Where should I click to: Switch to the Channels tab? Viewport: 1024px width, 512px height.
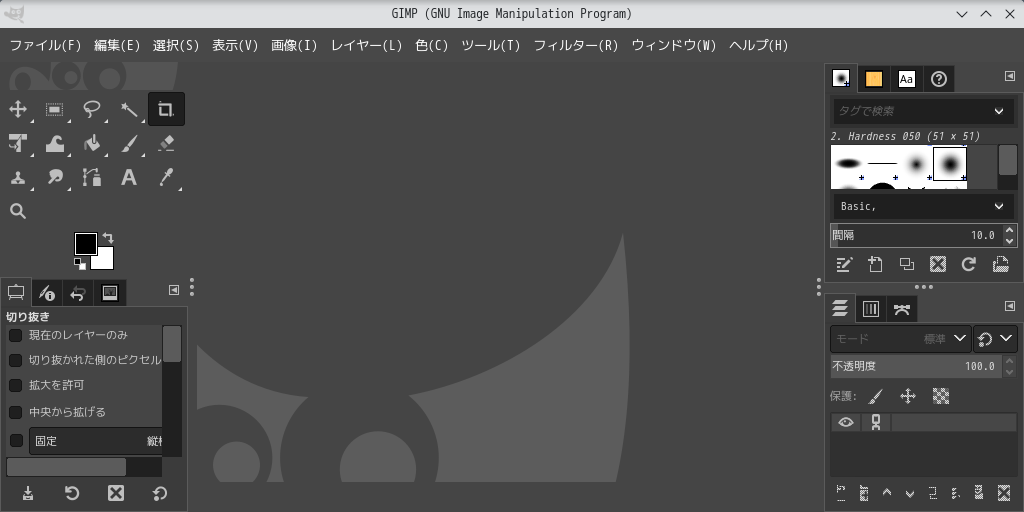(x=871, y=309)
